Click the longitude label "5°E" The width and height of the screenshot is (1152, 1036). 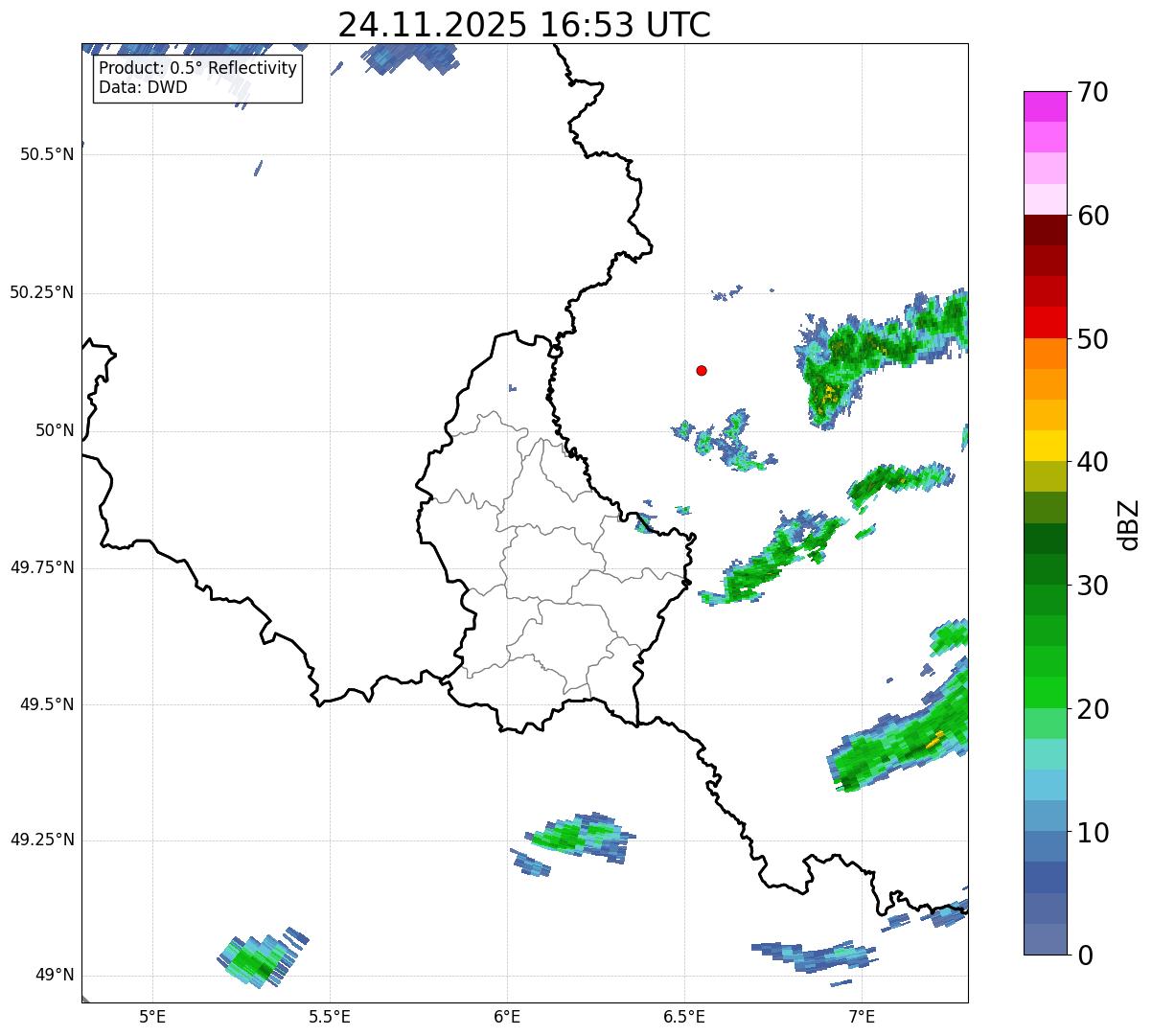pos(152,1016)
